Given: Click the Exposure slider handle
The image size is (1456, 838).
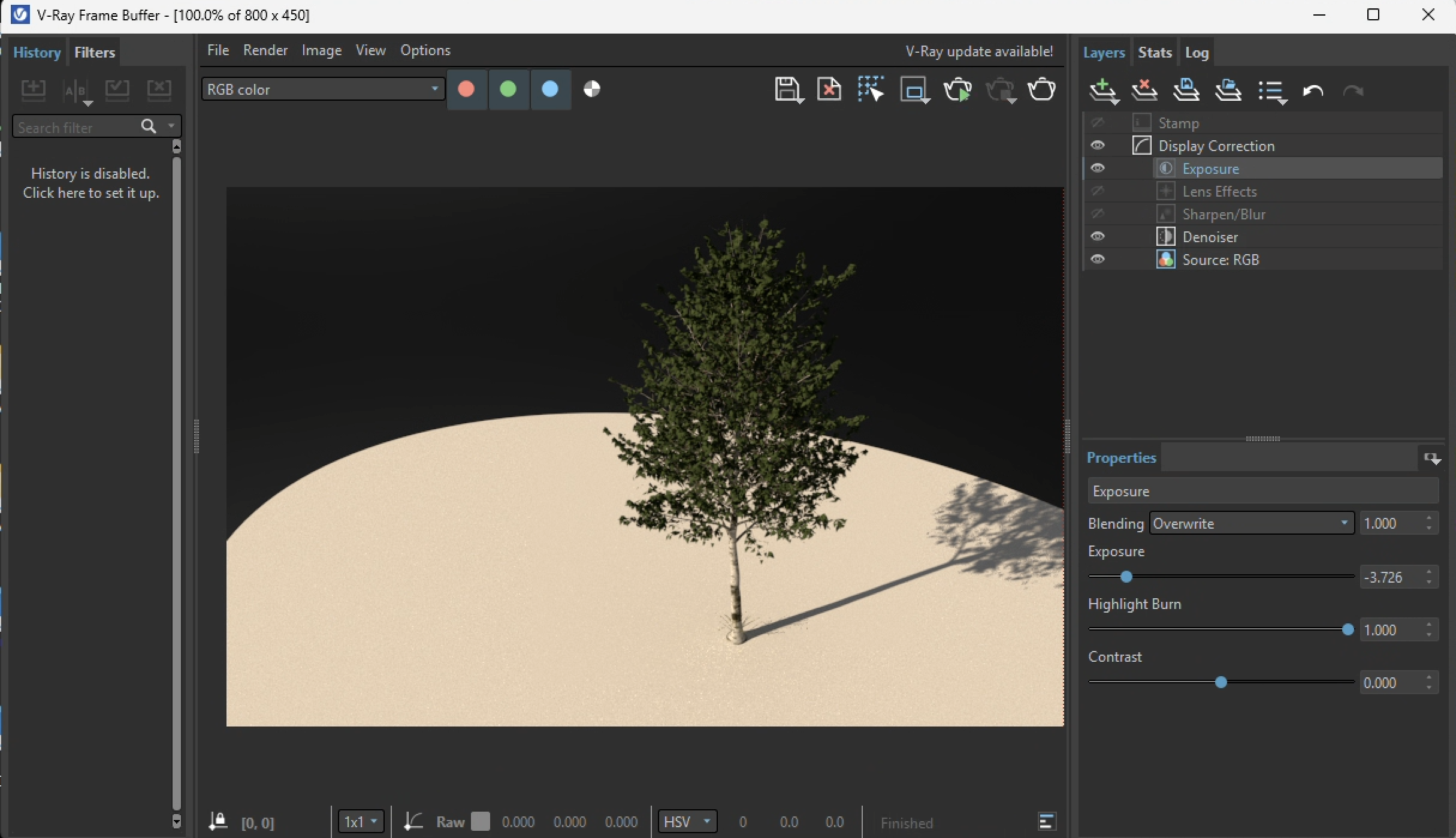Looking at the screenshot, I should (1126, 577).
